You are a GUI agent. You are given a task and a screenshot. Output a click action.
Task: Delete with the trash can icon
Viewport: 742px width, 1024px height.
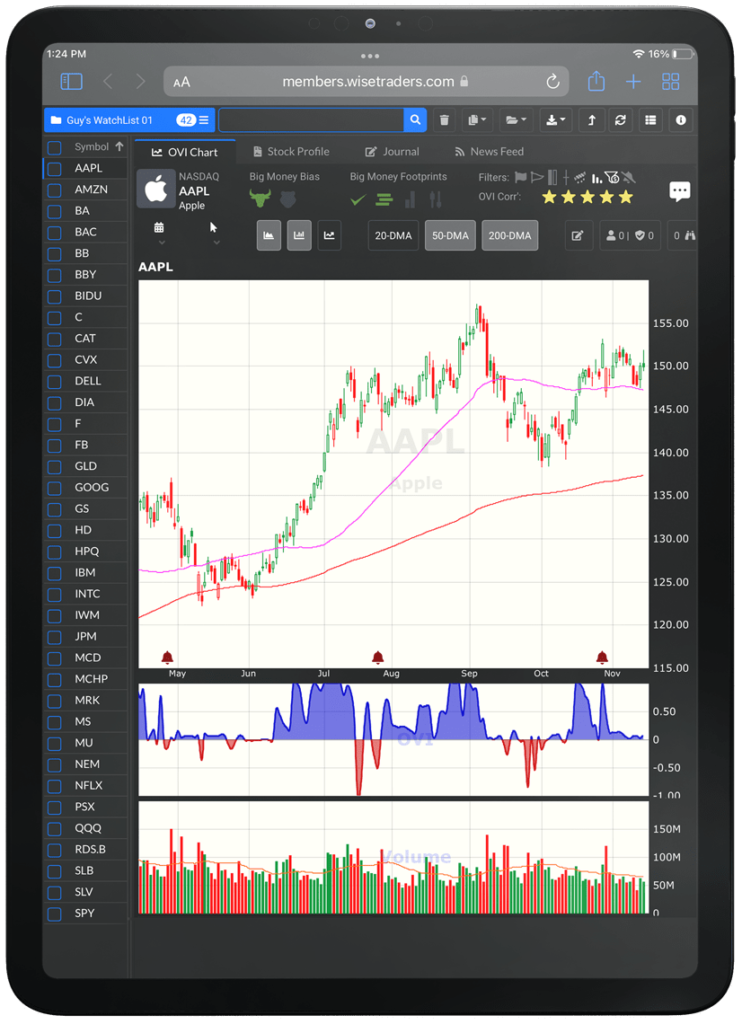[444, 120]
